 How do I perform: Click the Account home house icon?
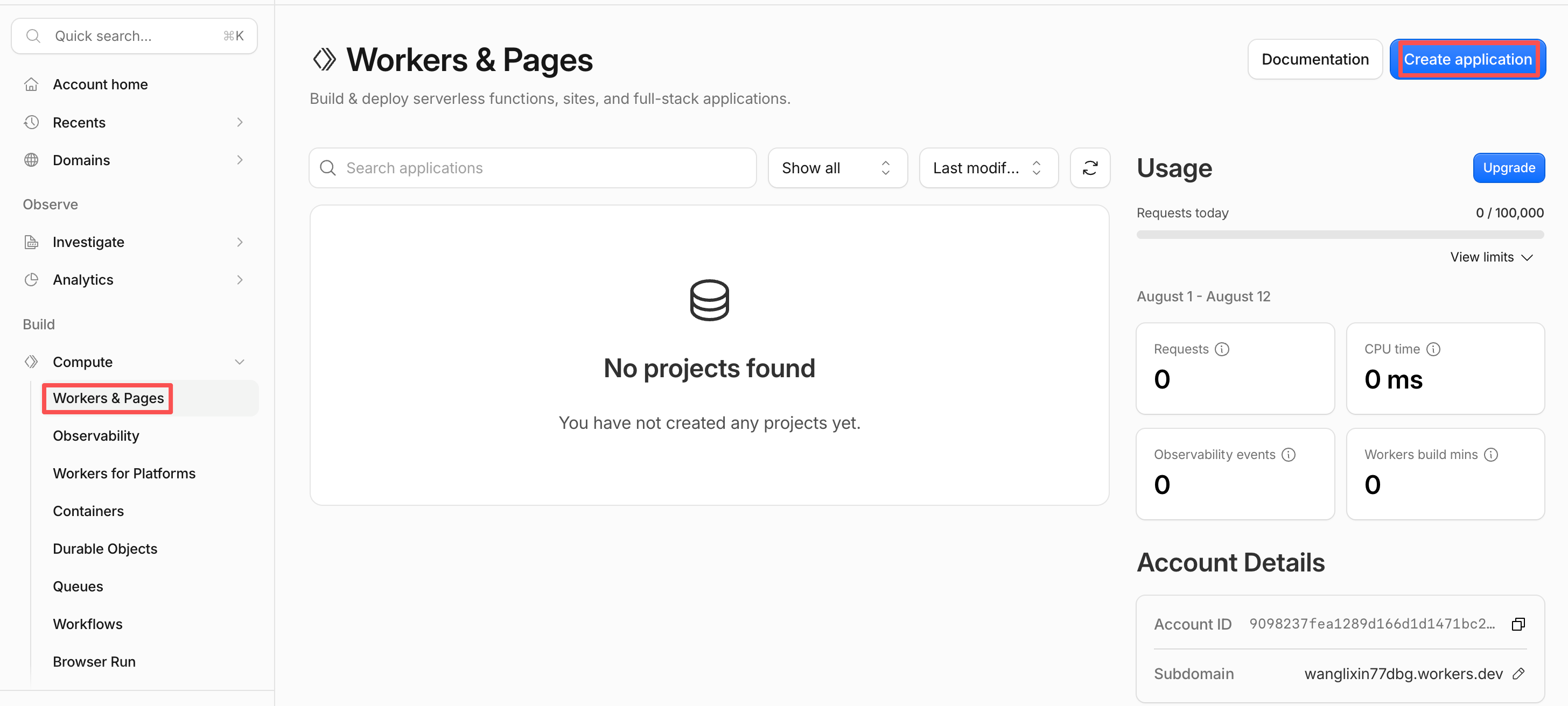(x=31, y=84)
